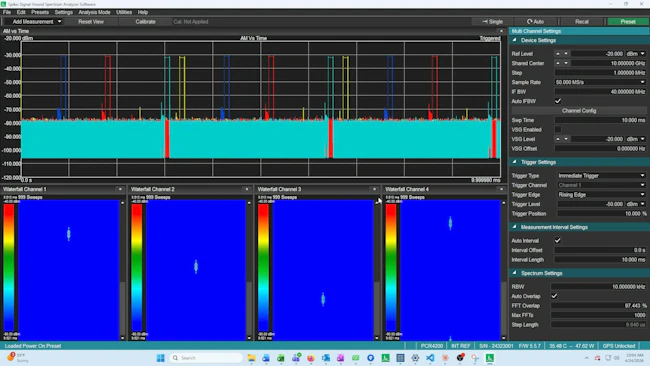
Task: Open the Trigger Type dropdown
Action: click(601, 176)
